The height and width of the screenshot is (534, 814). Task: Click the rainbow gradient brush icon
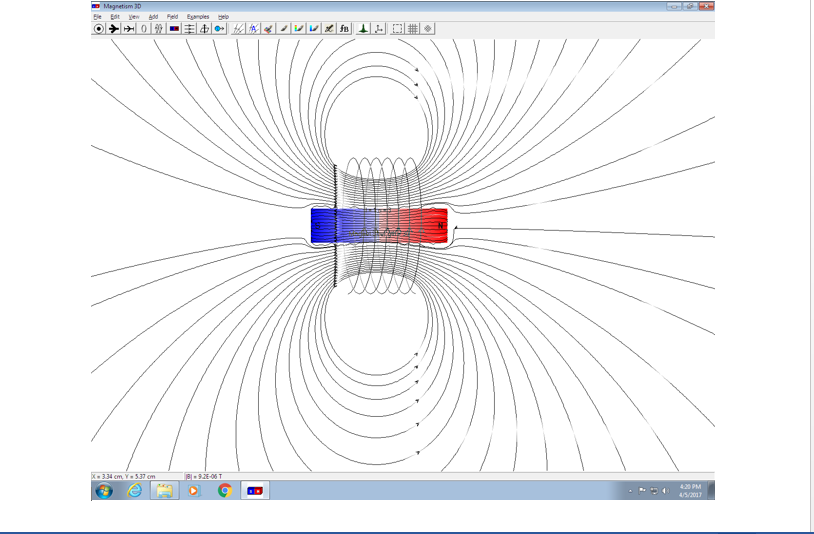click(x=299, y=29)
